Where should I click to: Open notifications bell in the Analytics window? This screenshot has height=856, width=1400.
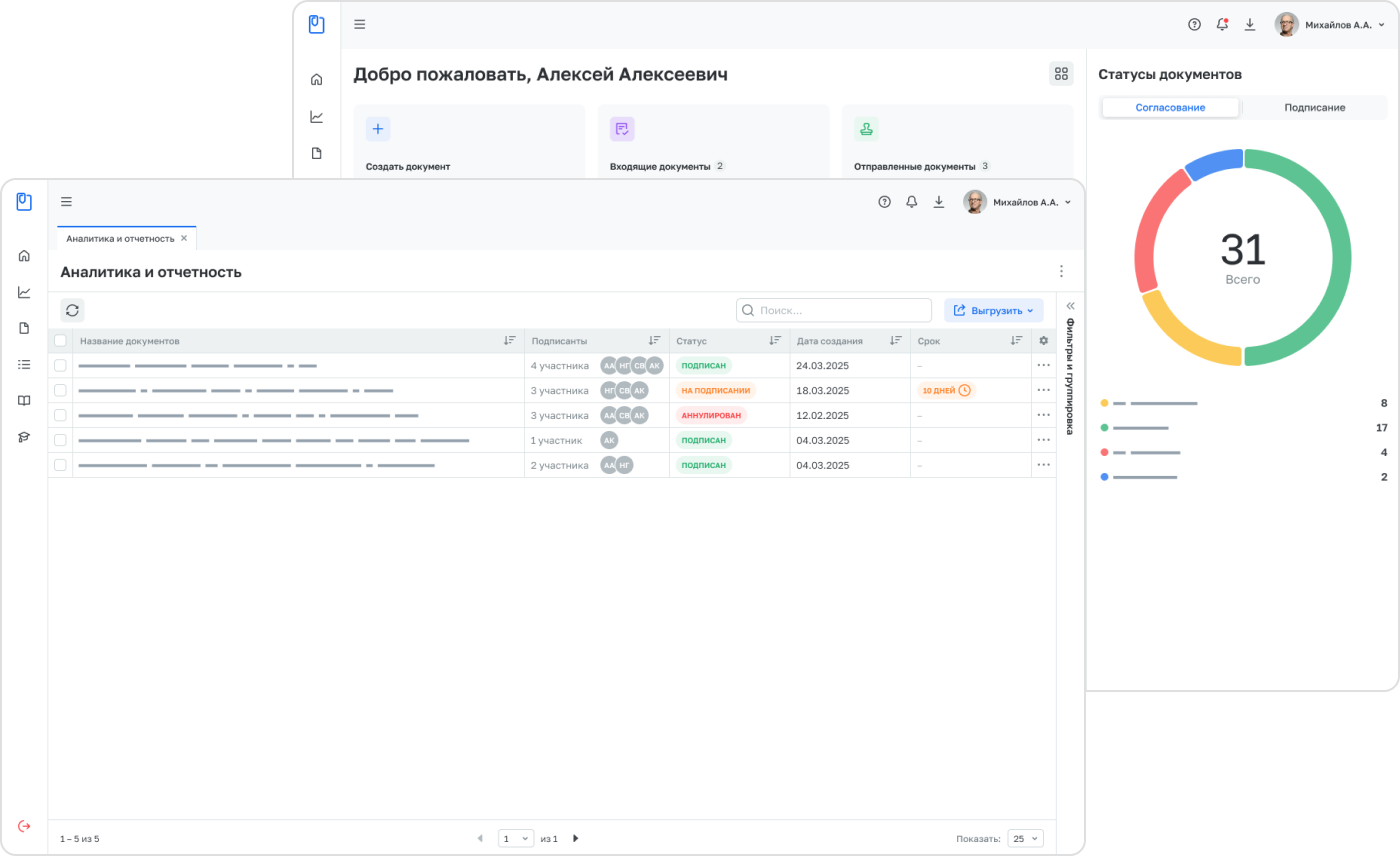(x=911, y=202)
